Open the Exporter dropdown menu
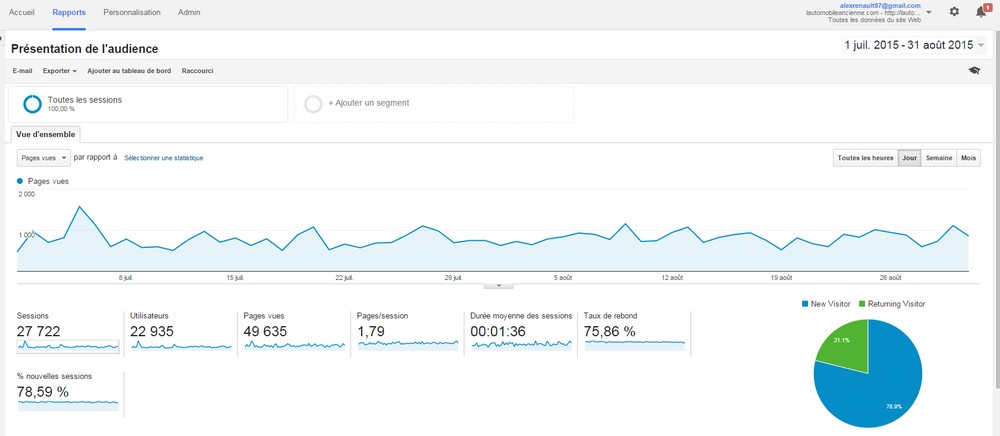Image resolution: width=1000 pixels, height=436 pixels. pyautogui.click(x=59, y=71)
